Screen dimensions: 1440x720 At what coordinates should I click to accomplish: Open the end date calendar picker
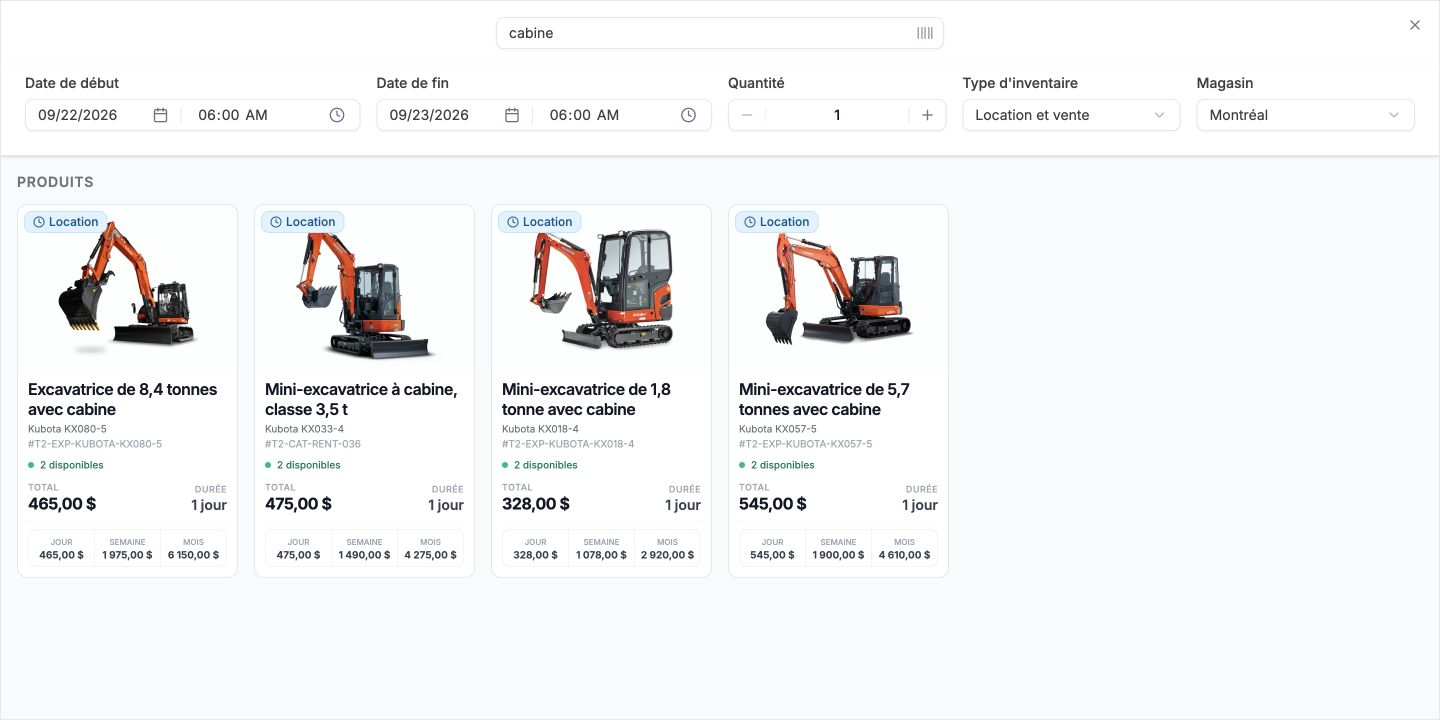512,115
